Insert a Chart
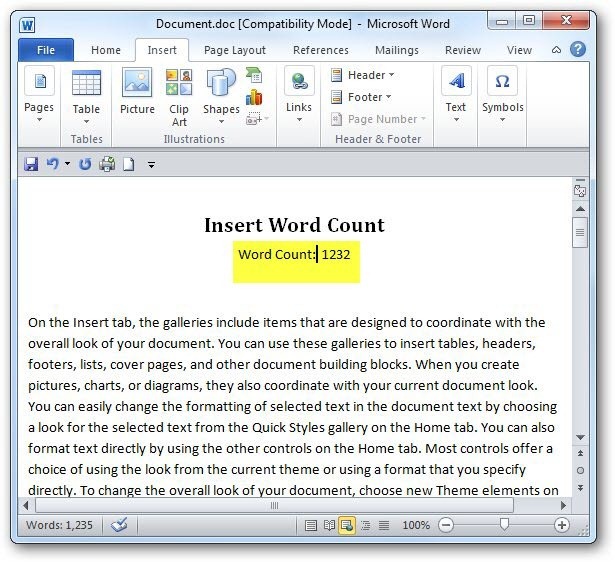The image size is (615, 562). coord(254,97)
